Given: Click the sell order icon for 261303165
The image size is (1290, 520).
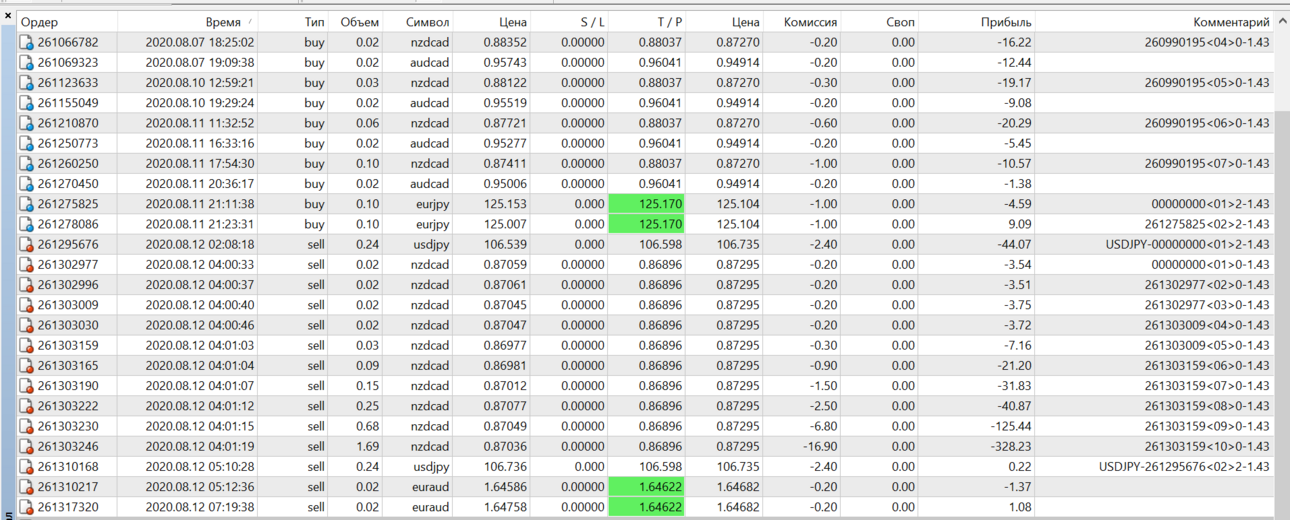Looking at the screenshot, I should pos(27,365).
